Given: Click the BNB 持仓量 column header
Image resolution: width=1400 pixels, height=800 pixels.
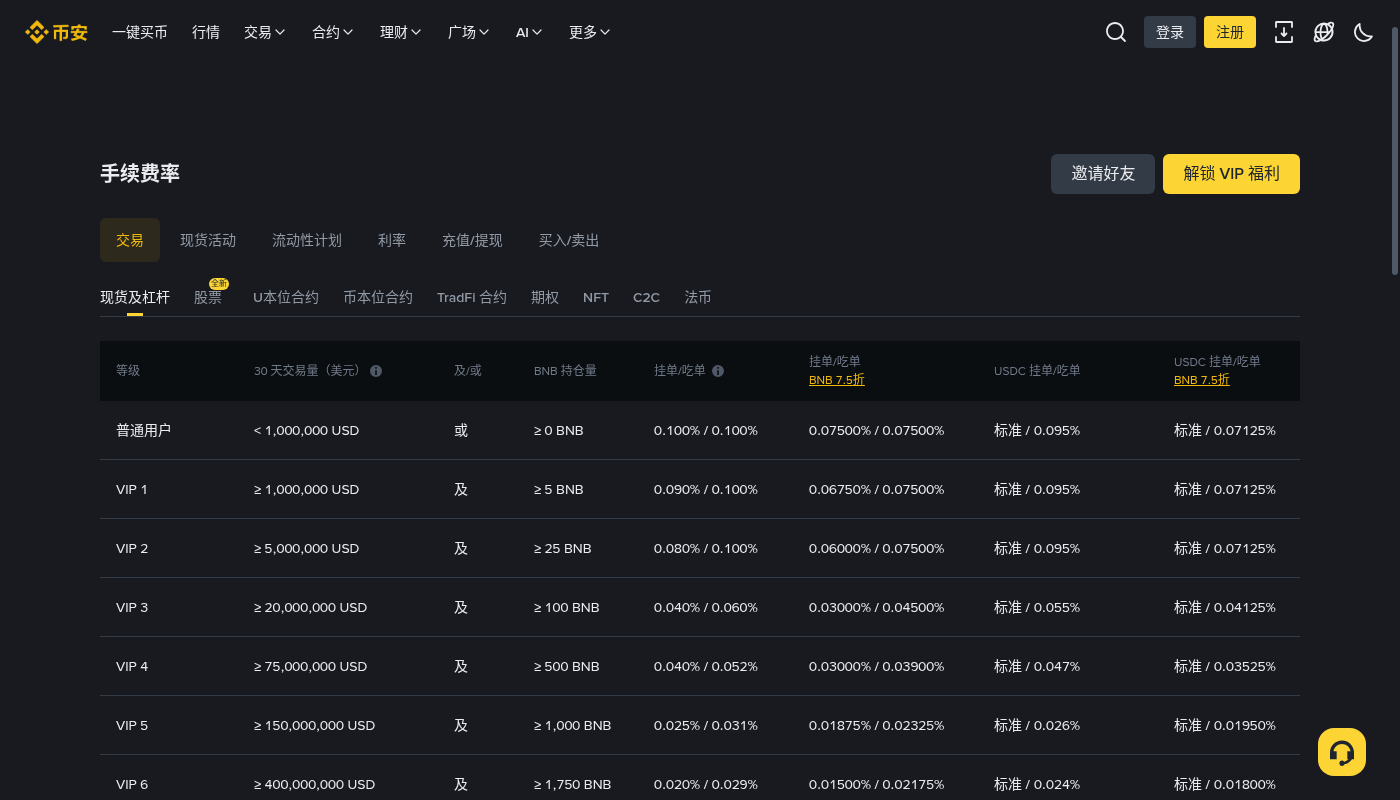Looking at the screenshot, I should click(x=565, y=371).
